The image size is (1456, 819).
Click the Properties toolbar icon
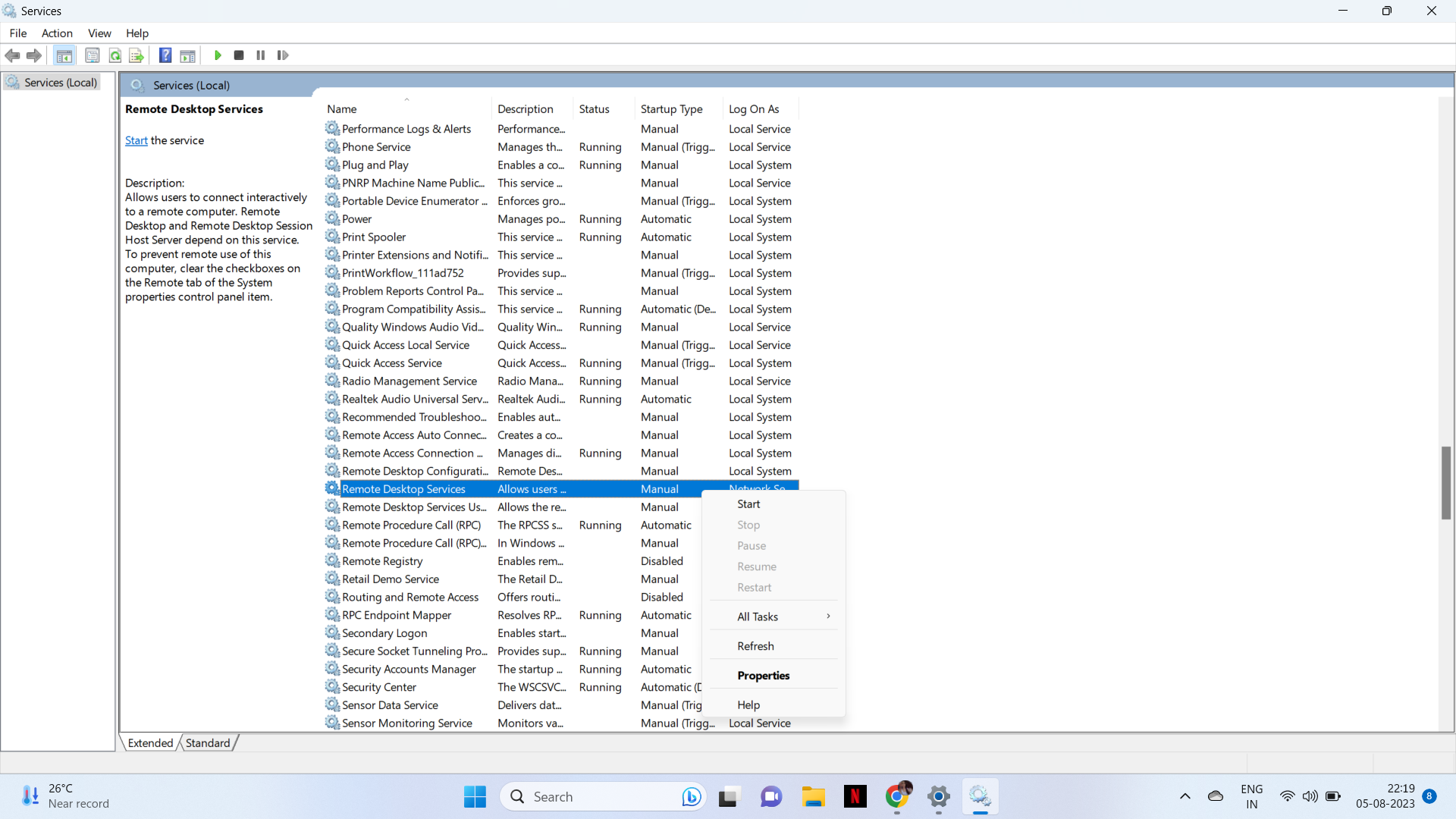coord(93,55)
